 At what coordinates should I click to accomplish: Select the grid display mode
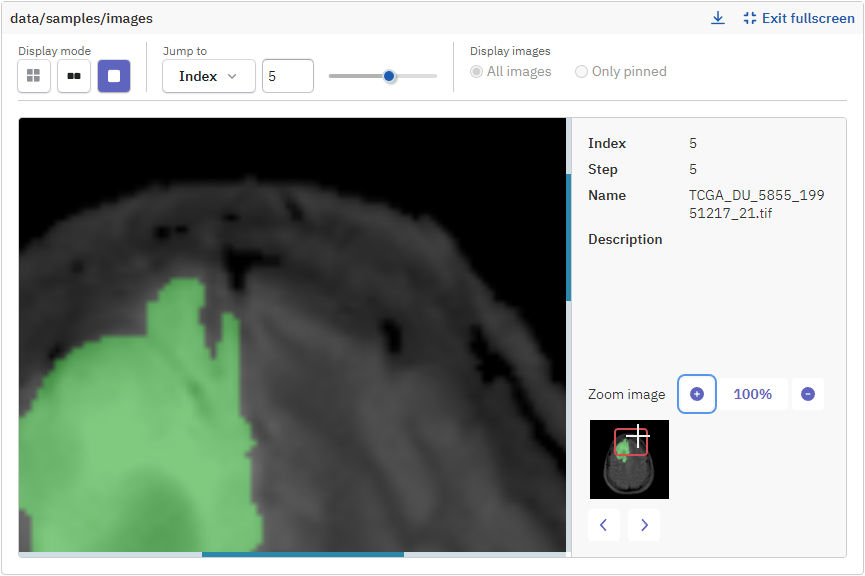[33, 75]
